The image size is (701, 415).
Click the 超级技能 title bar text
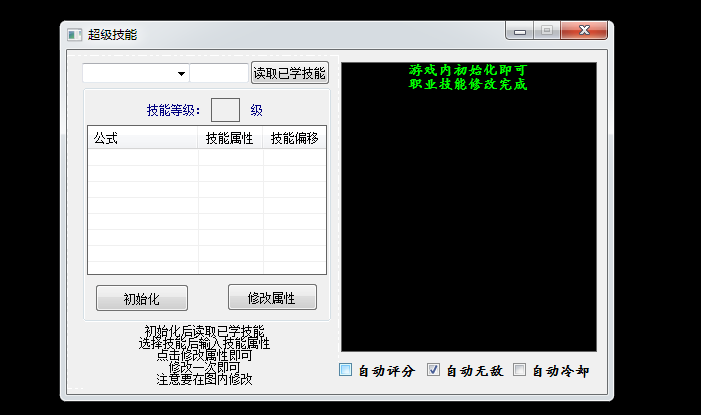[x=113, y=35]
